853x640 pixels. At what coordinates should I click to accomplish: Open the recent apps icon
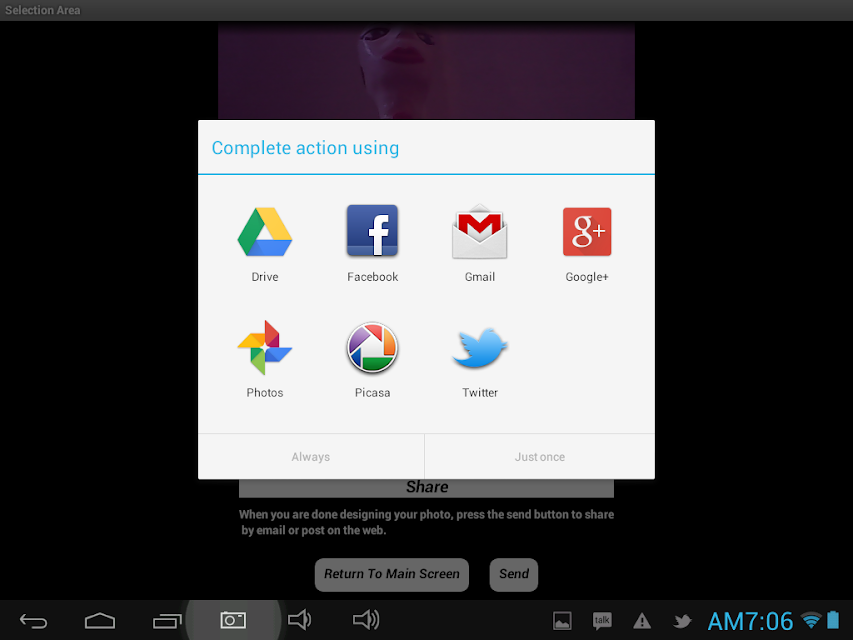pyautogui.click(x=167, y=621)
